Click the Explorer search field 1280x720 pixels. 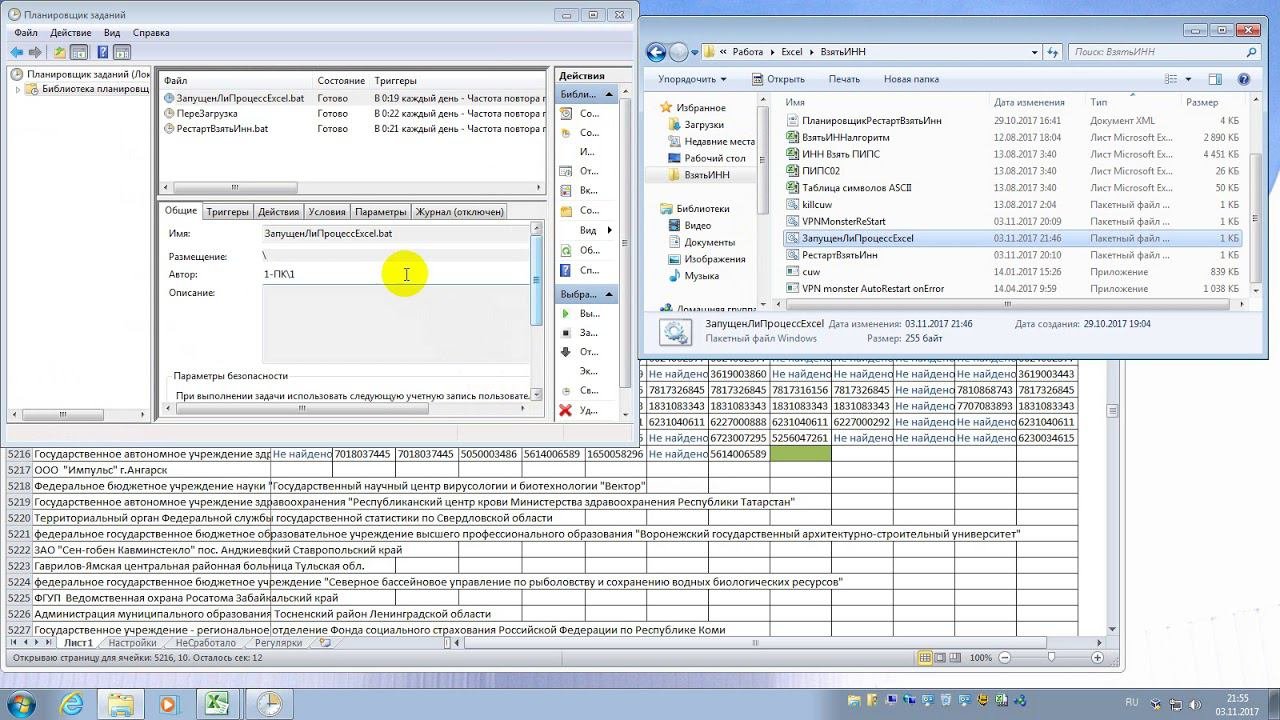pyautogui.click(x=1156, y=52)
